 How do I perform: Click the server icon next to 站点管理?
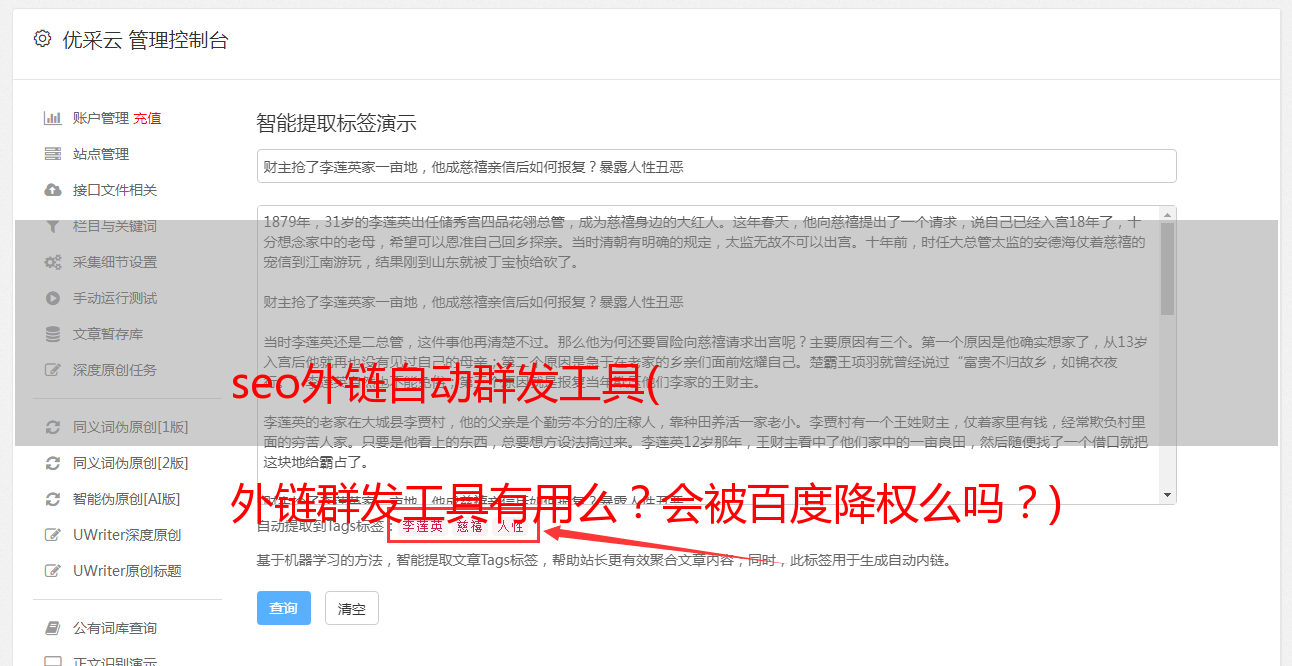(53, 154)
